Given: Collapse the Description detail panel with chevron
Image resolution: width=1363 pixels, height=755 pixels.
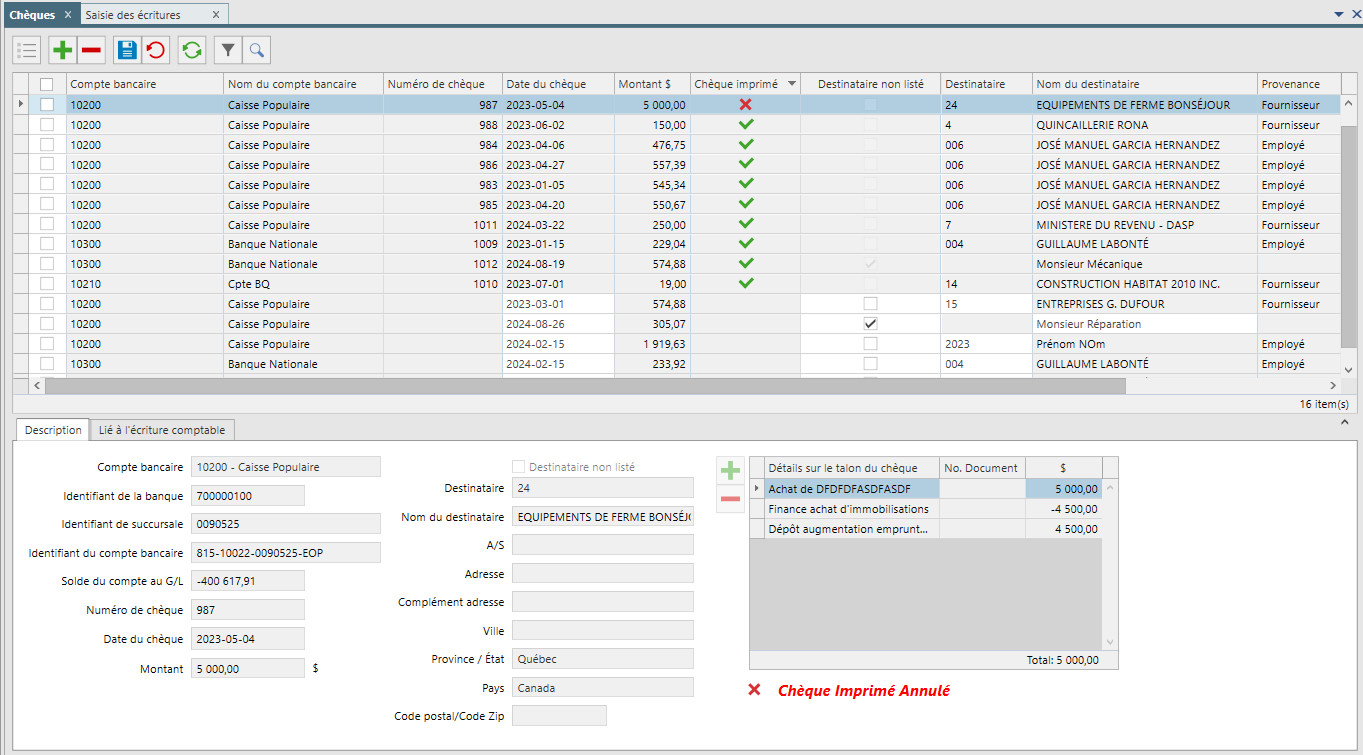Looking at the screenshot, I should [x=1343, y=424].
